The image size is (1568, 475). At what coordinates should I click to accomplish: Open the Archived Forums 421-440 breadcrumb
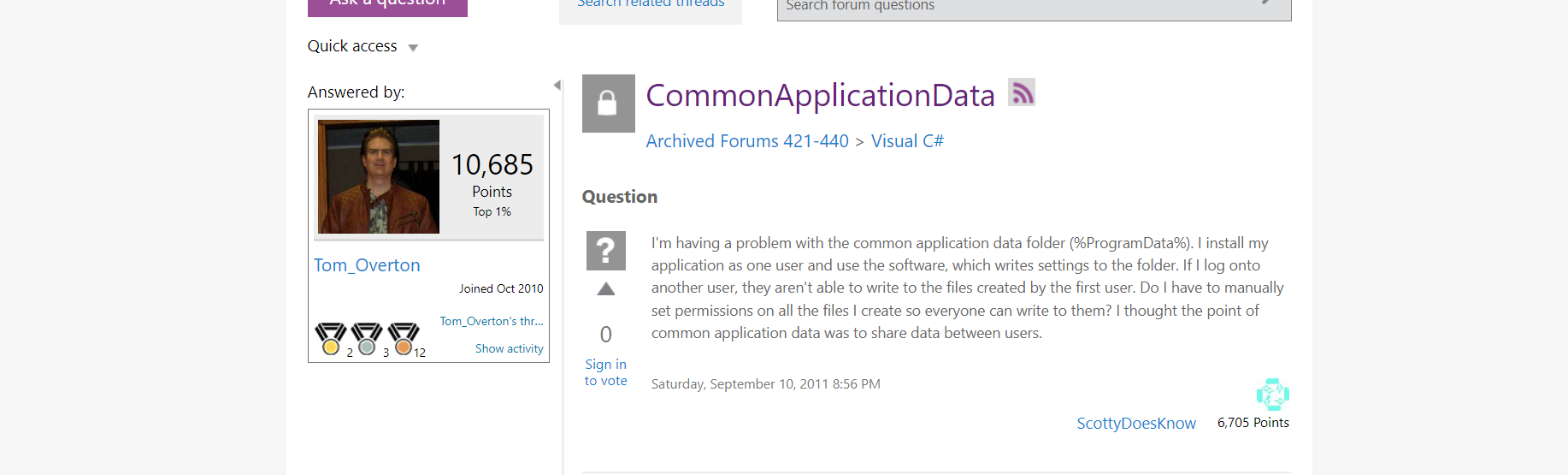(747, 141)
